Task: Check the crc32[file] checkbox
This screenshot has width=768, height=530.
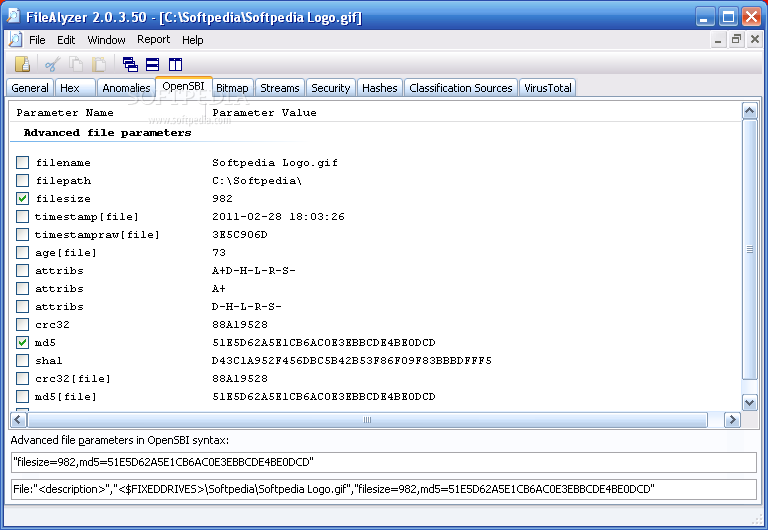Action: tap(23, 378)
